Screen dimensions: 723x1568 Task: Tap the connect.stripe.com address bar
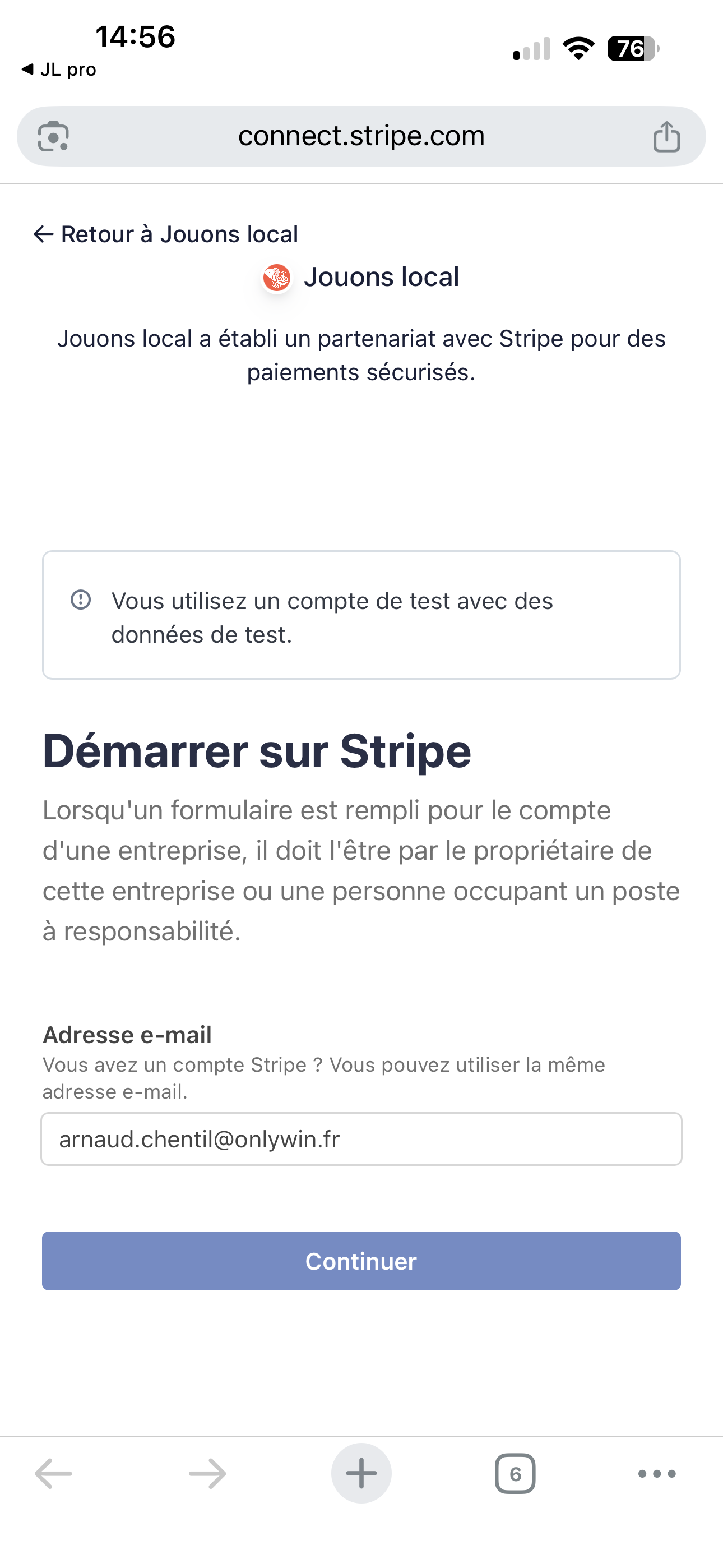coord(361,136)
